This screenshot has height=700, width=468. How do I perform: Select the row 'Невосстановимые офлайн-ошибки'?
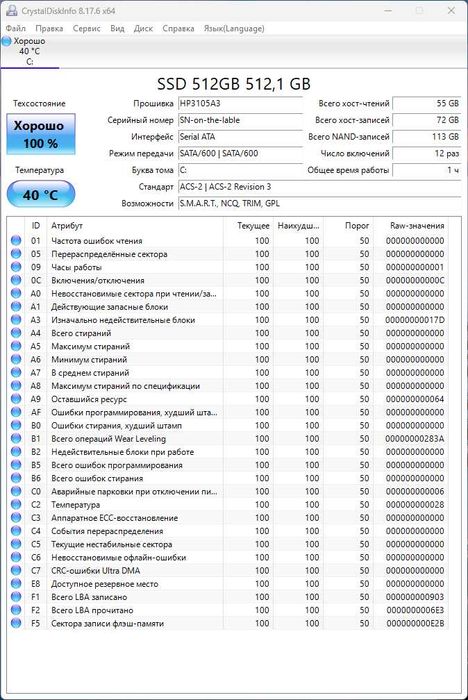click(228, 558)
